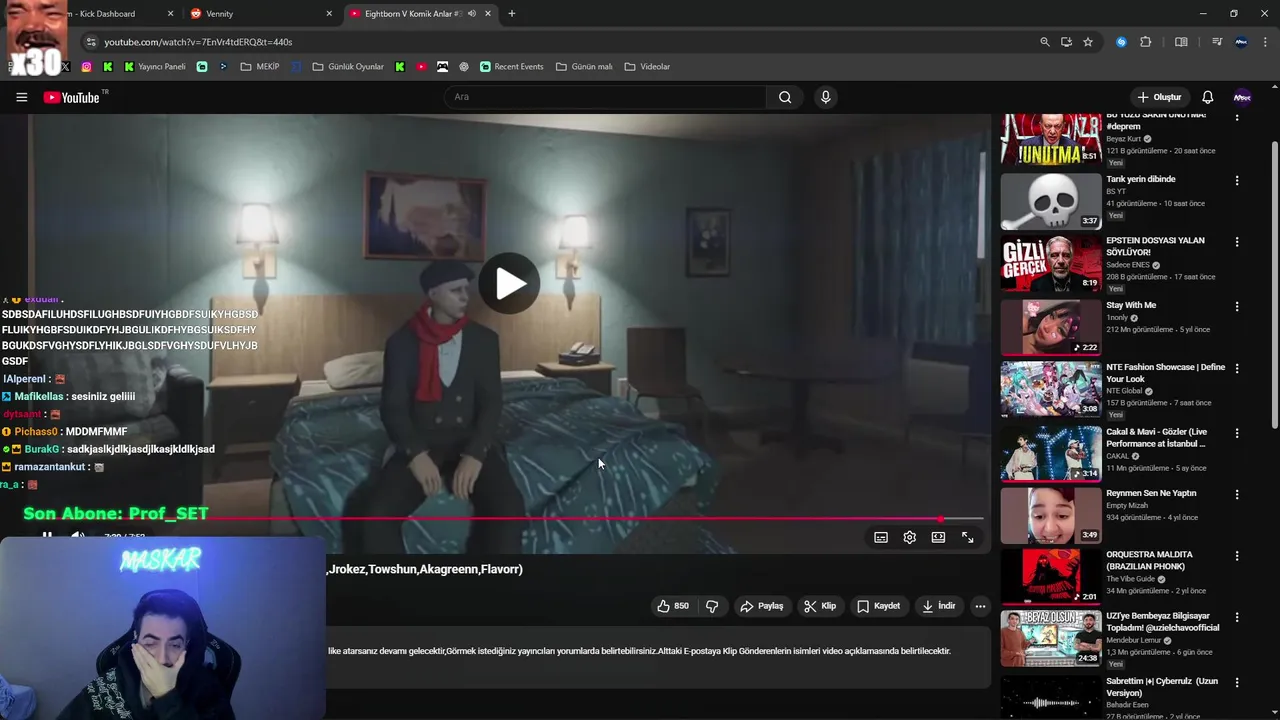Open video player settings gear
Screen dimensions: 1280x720
point(910,537)
